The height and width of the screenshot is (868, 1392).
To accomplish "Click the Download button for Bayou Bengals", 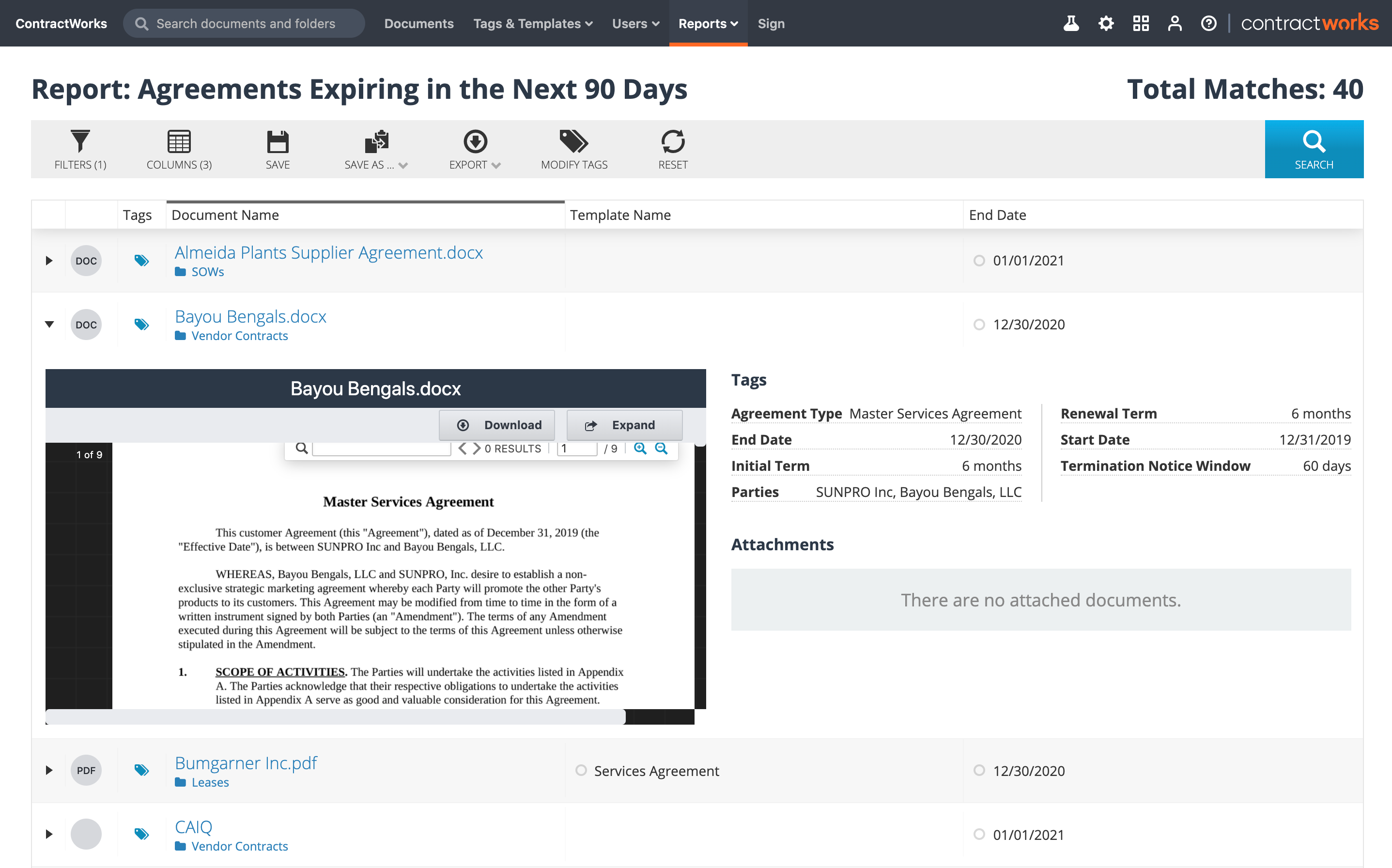I will coord(496,425).
